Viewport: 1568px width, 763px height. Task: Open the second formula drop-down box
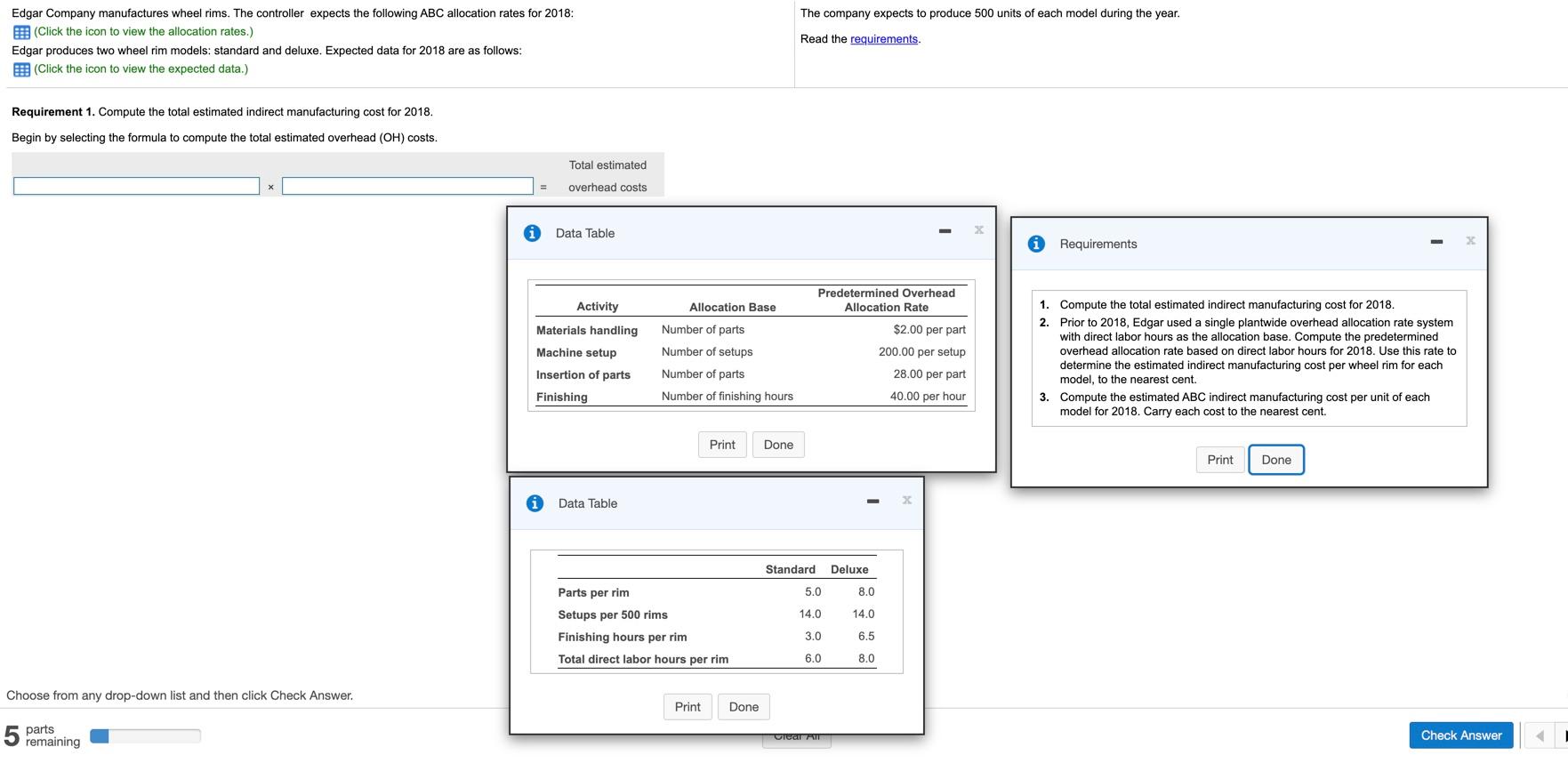[x=407, y=186]
